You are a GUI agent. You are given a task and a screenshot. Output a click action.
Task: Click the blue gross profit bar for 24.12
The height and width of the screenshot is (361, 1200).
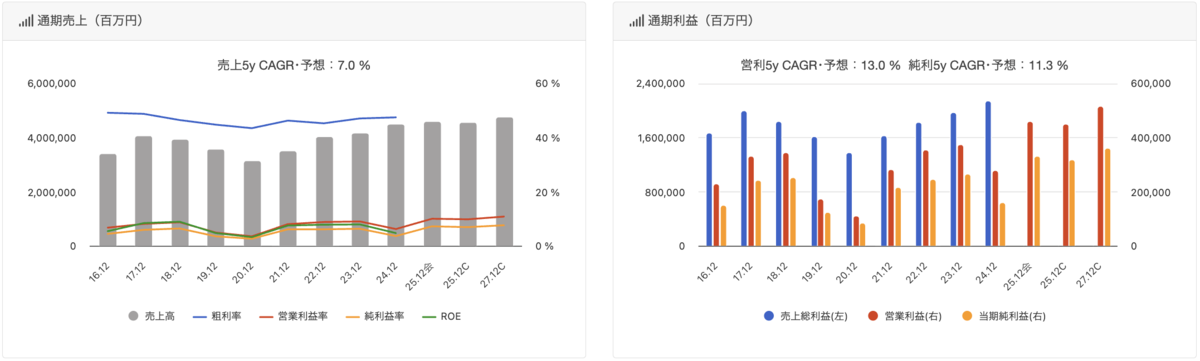(x=988, y=174)
